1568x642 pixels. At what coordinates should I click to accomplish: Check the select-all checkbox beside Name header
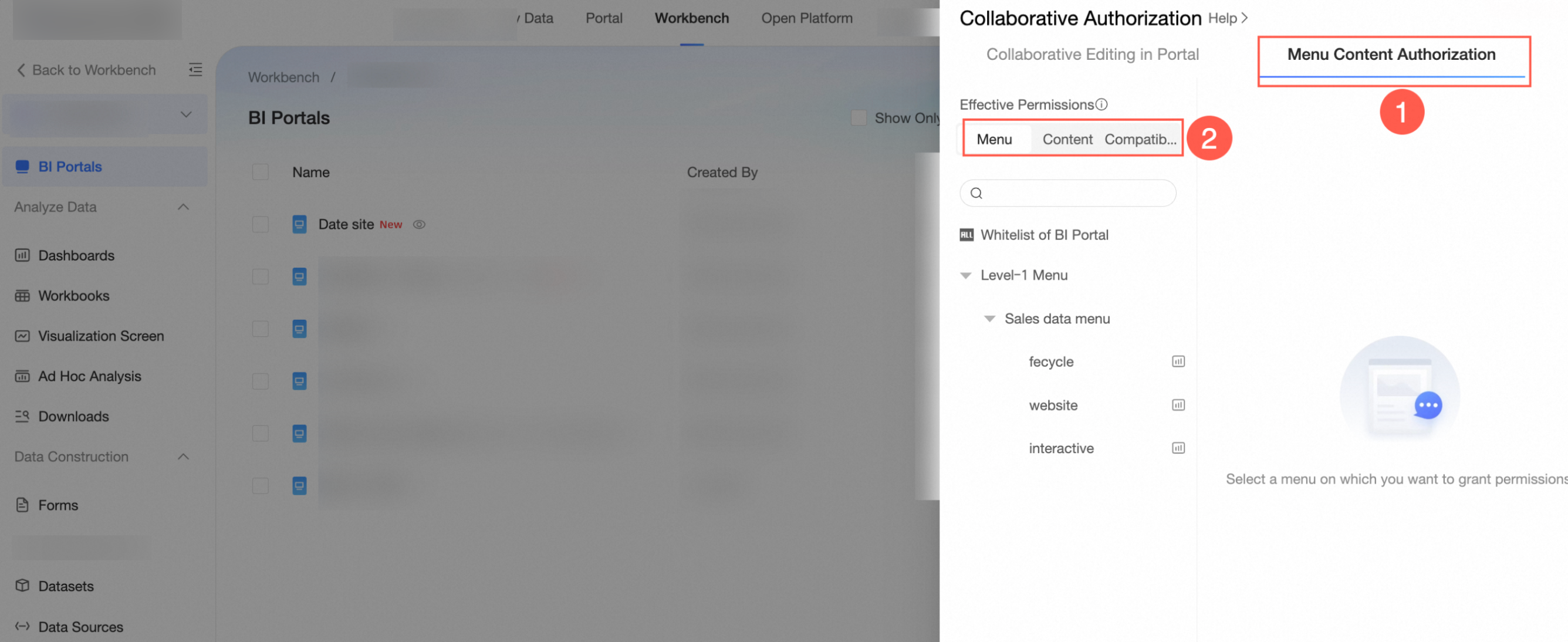click(x=261, y=172)
